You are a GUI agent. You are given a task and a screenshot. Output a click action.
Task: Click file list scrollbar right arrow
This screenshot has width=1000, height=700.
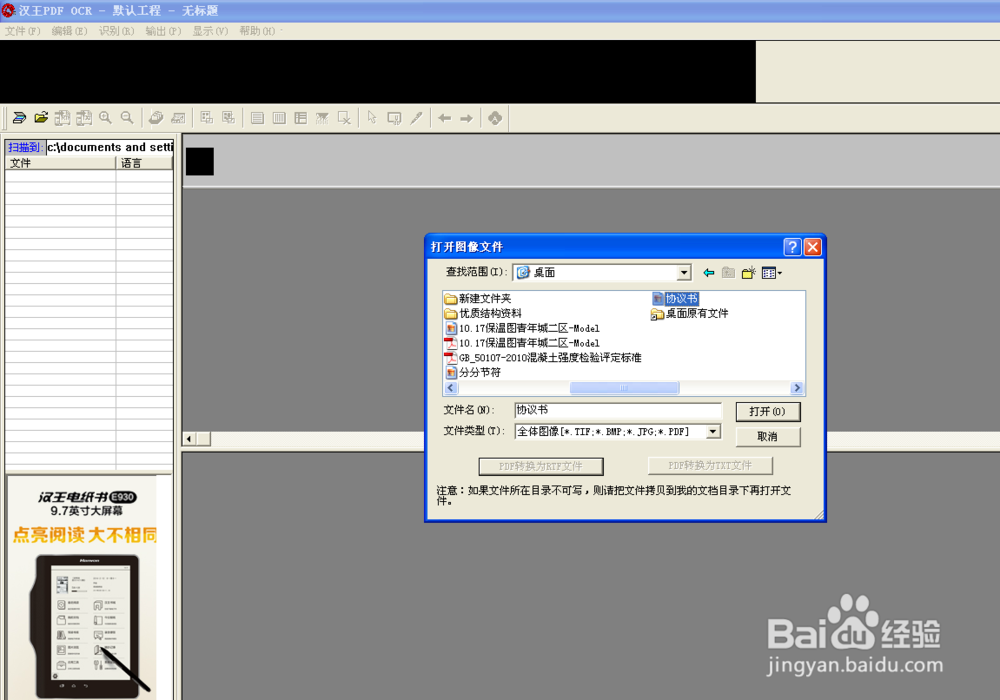point(797,388)
